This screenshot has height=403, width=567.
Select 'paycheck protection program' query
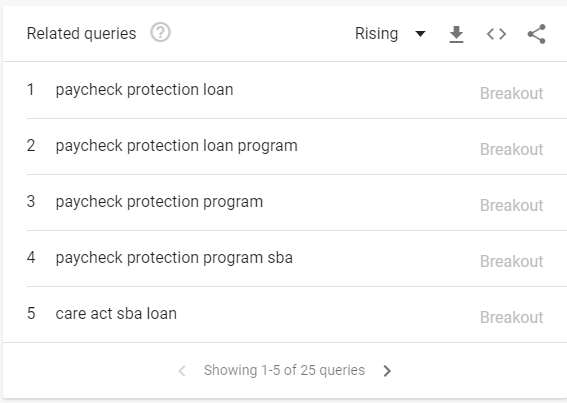159,202
